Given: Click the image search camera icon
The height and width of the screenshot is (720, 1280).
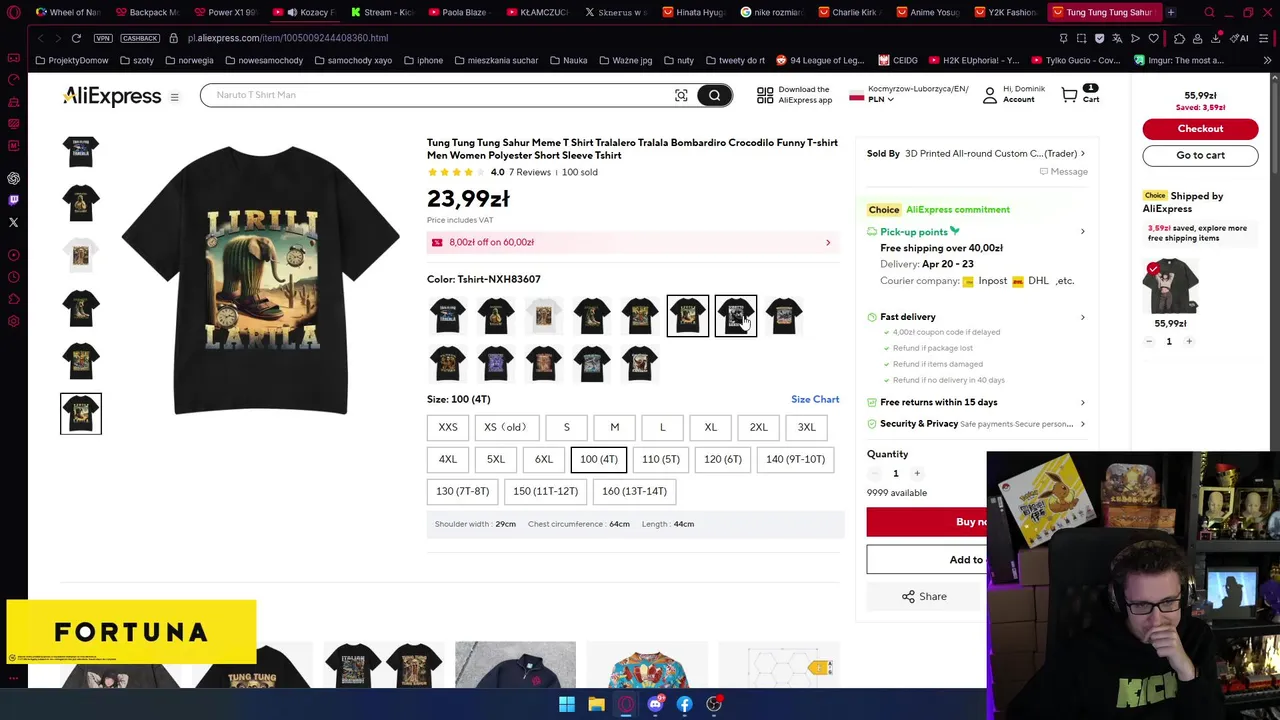Looking at the screenshot, I should pos(681,95).
